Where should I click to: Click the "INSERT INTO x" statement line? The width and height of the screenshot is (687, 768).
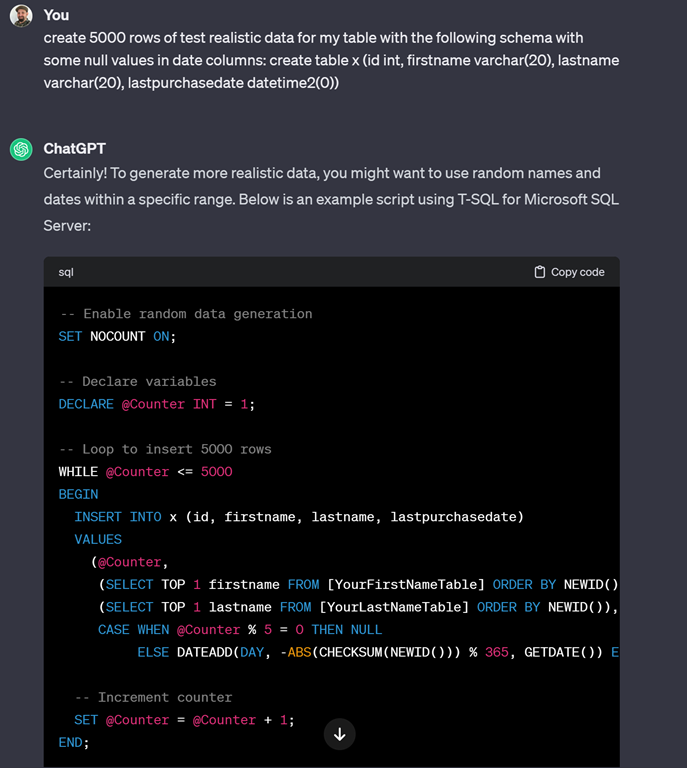[x=298, y=517]
